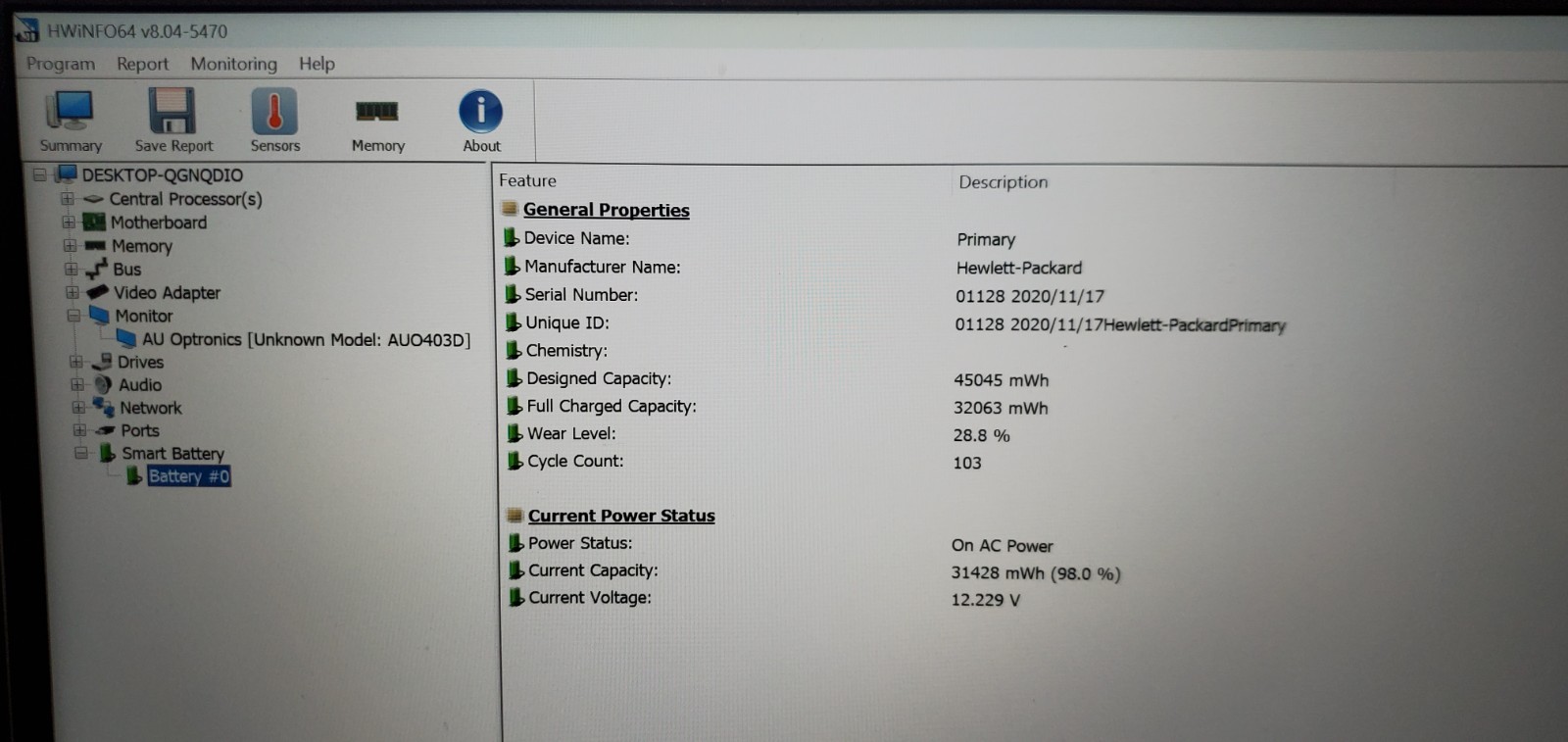Screen dimensions: 1568x742
Task: Open the Help menu
Action: tap(317, 64)
